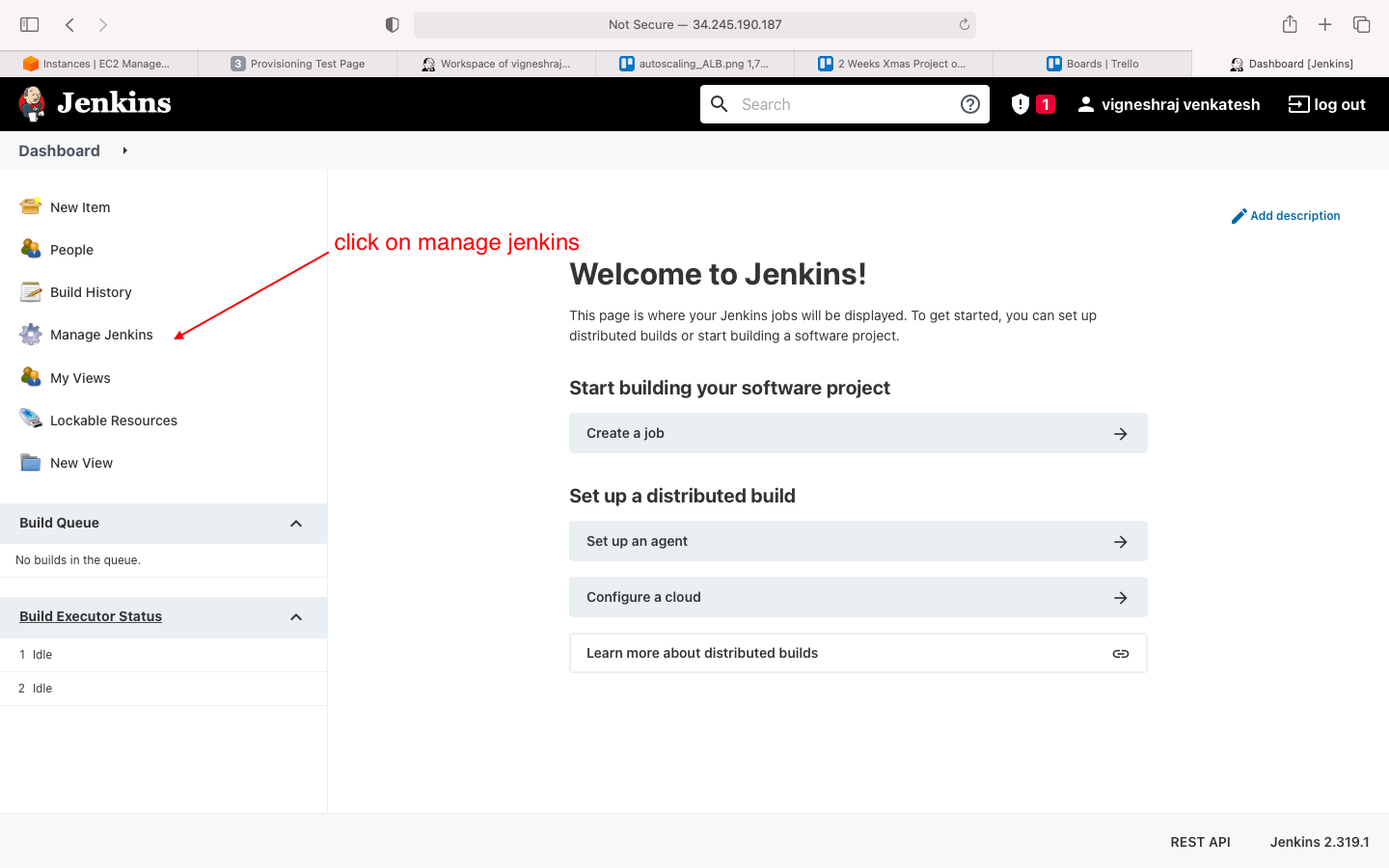Switch to Workspace of vigneshraj tab
Viewport: 1389px width, 868px height.
497,64
